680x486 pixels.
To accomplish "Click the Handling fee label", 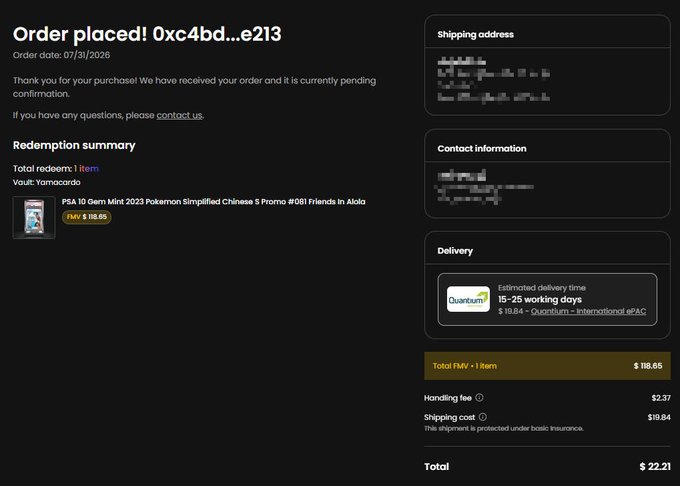I will (x=448, y=398).
